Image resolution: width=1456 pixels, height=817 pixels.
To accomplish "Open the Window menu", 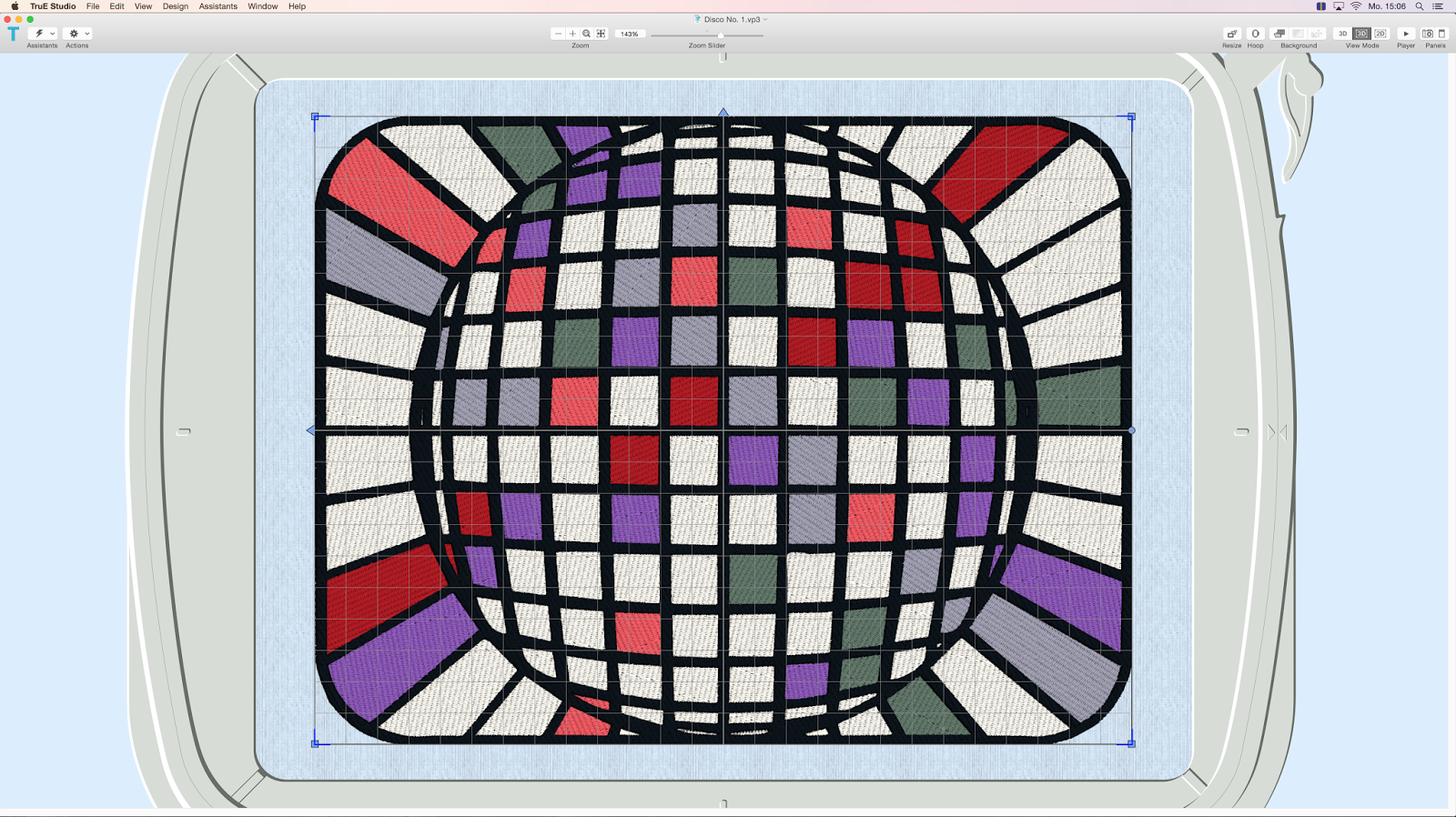I will pyautogui.click(x=263, y=6).
